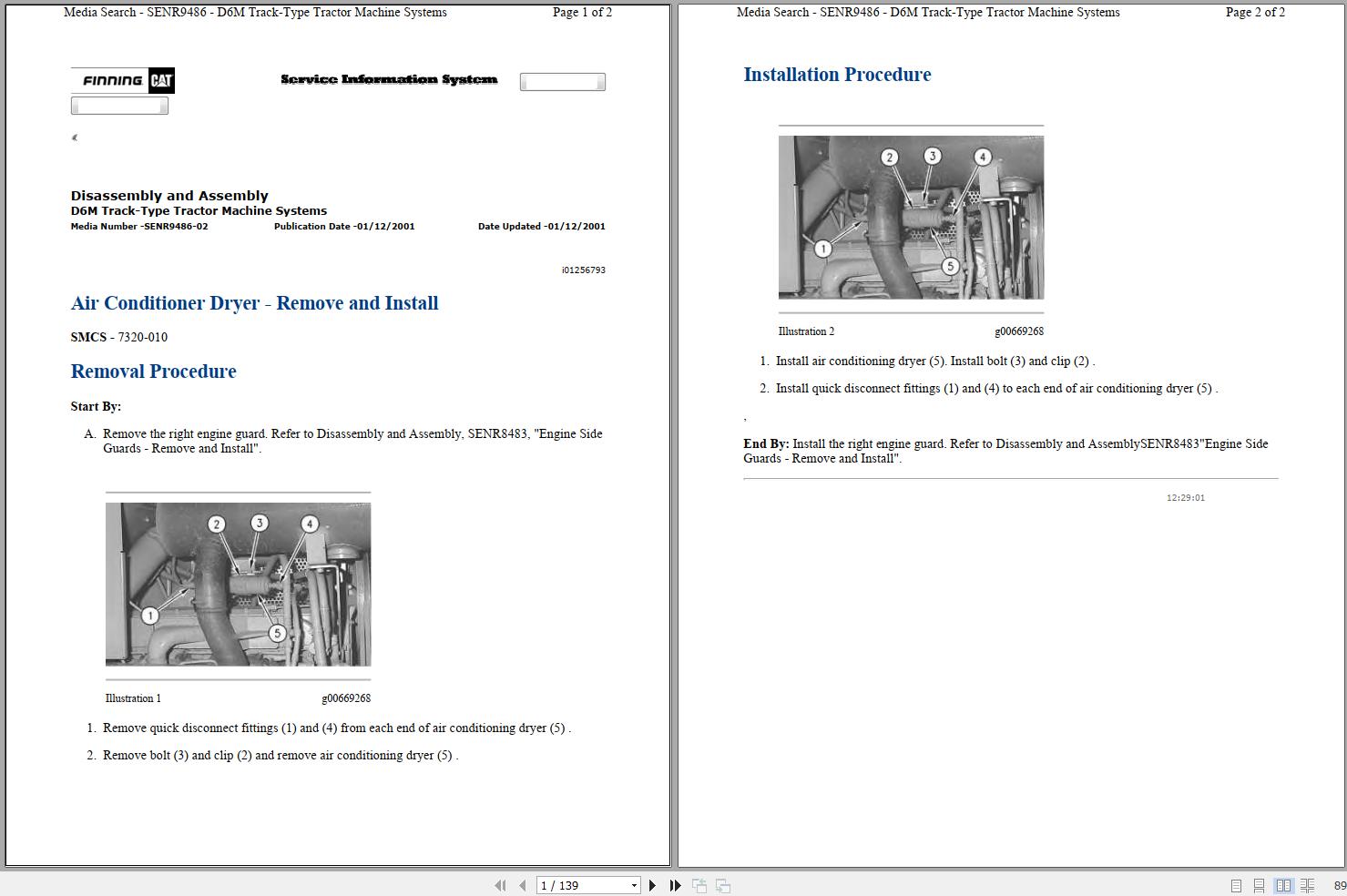1347x896 pixels.
Task: Click g00669268 under Illustration 1
Action: point(346,698)
